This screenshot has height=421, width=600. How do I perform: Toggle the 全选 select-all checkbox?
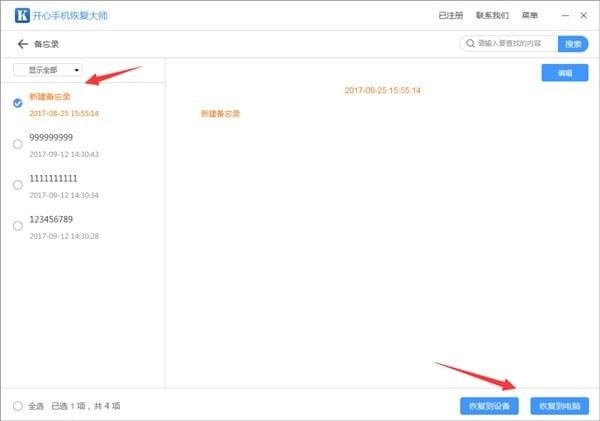(x=18, y=406)
